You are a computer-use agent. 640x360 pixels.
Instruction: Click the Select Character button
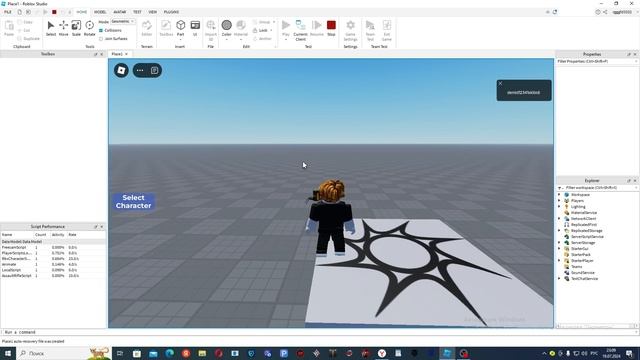pos(133,202)
